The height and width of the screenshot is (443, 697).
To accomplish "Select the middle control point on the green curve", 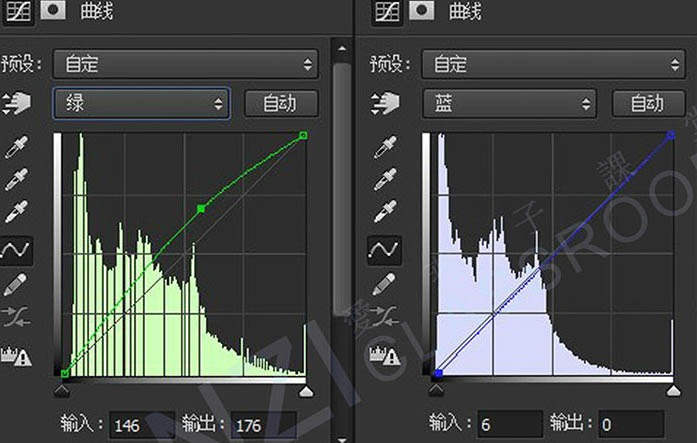I will coord(201,208).
